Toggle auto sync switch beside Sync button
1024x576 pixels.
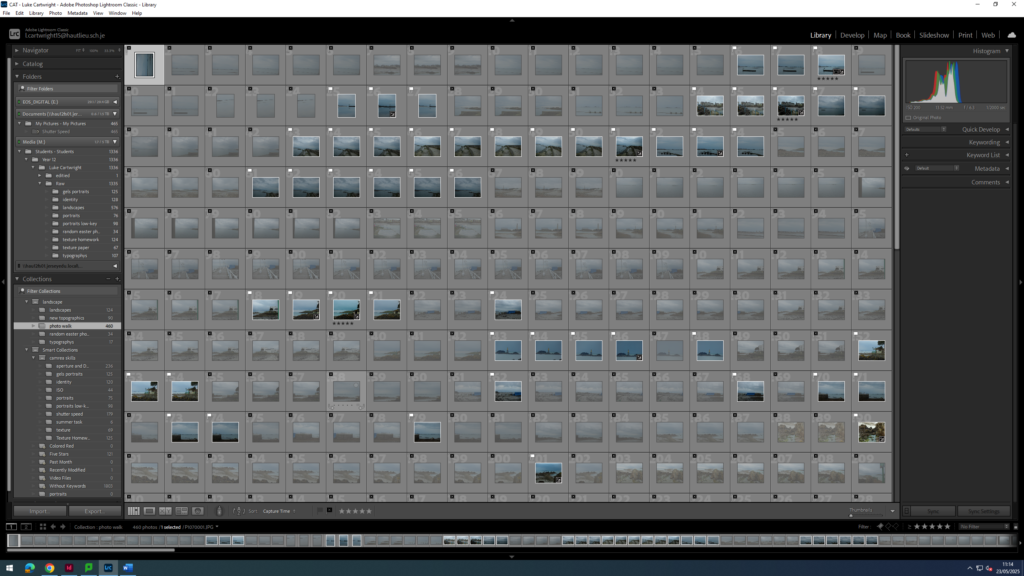[906, 511]
